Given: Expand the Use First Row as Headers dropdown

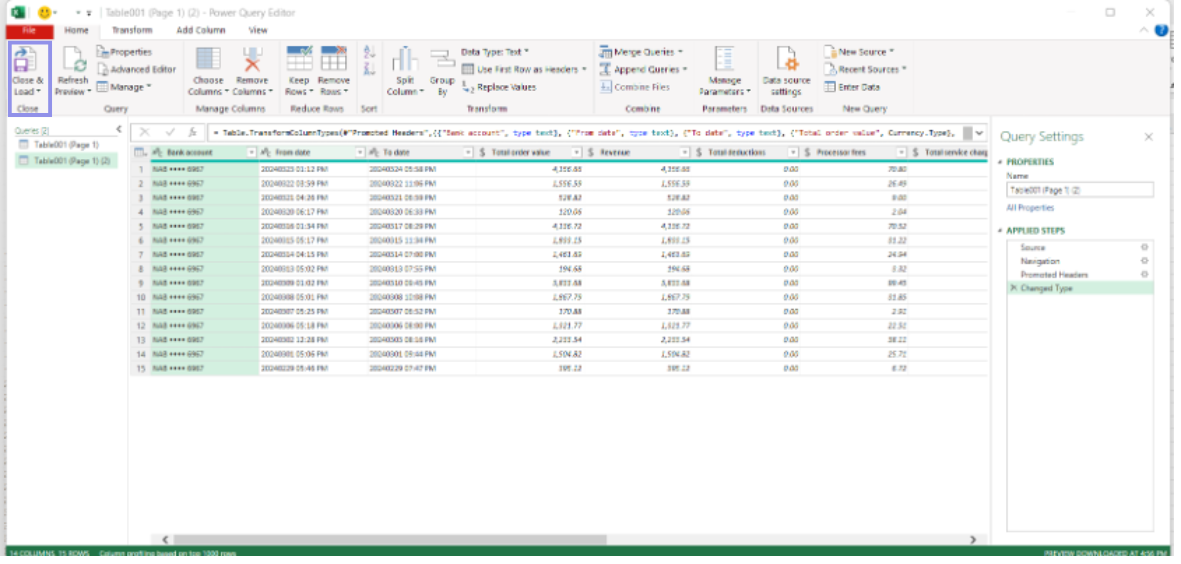Looking at the screenshot, I should coord(584,69).
